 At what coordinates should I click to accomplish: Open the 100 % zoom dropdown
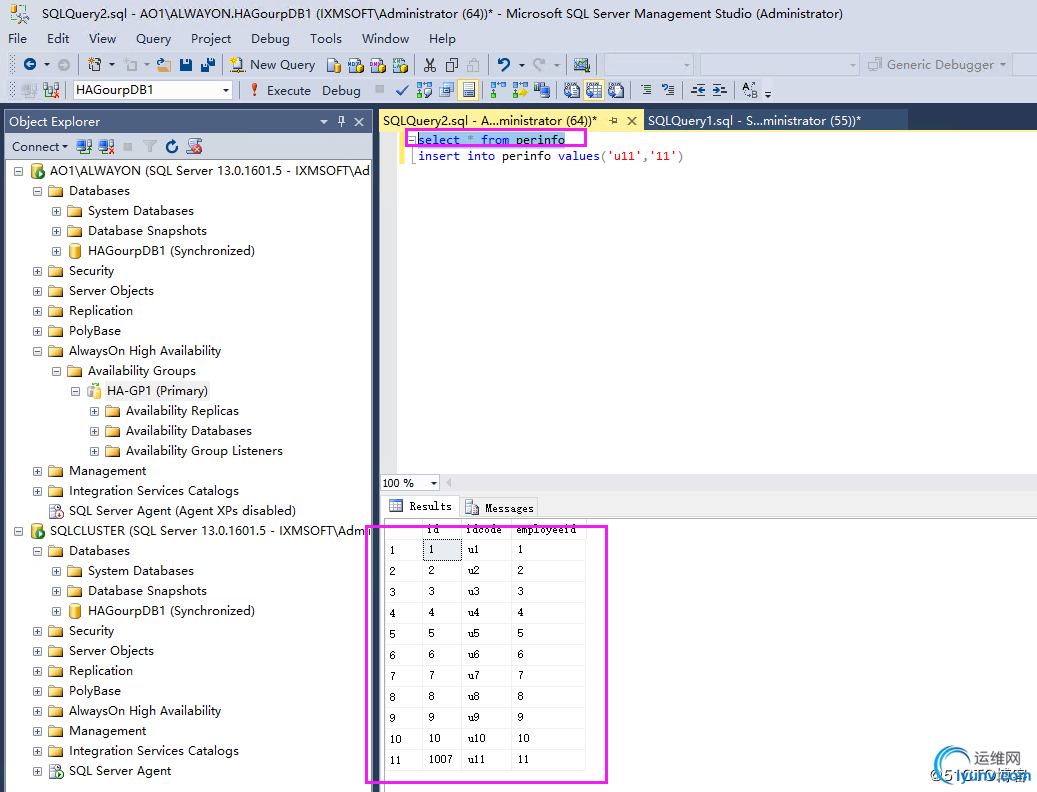[x=433, y=483]
